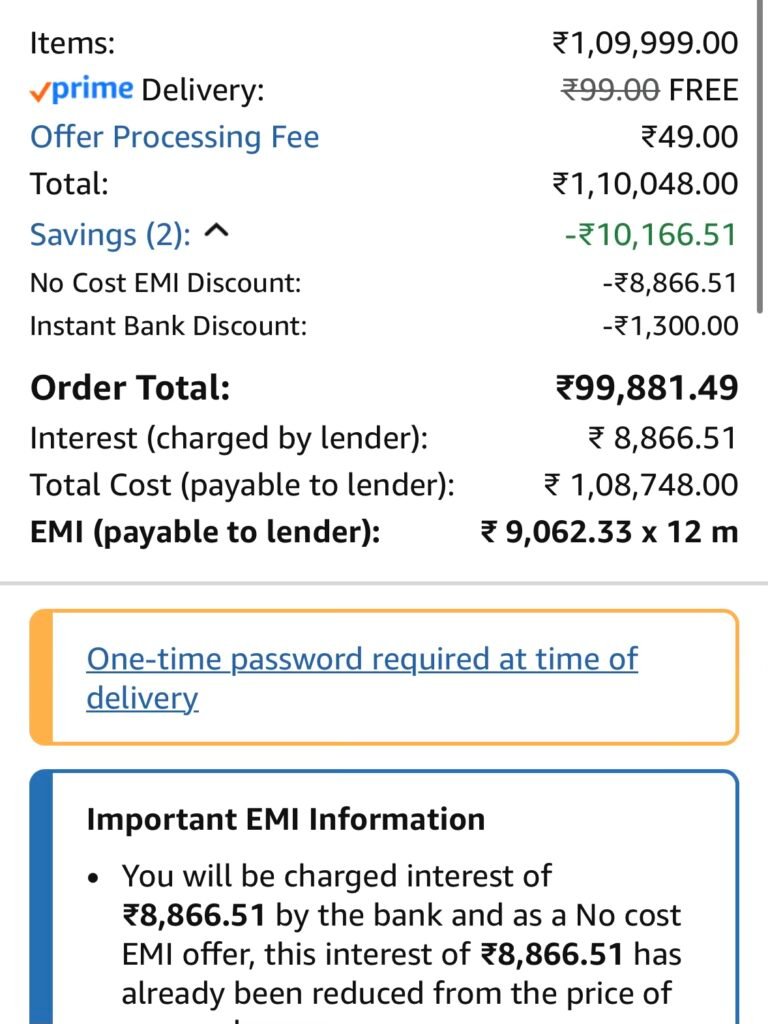Tap the prime logo text

click(92, 90)
